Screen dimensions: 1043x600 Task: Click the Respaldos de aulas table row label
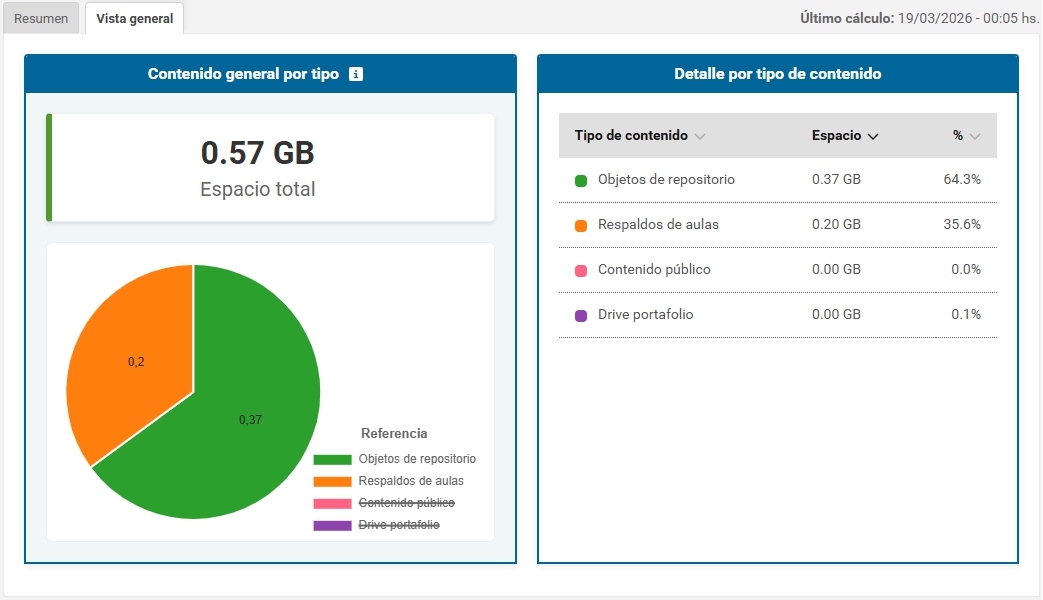click(658, 225)
